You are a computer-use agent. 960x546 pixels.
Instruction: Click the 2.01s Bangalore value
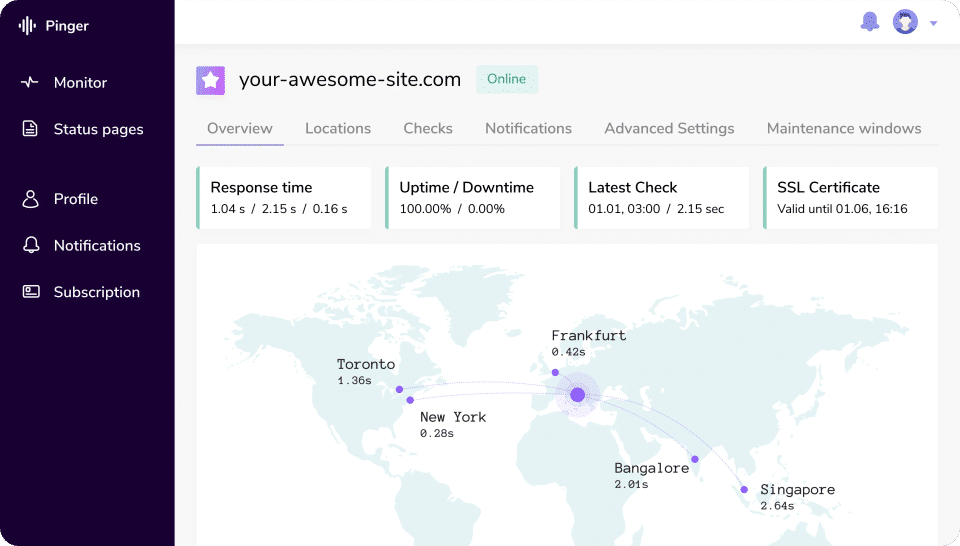(x=631, y=484)
